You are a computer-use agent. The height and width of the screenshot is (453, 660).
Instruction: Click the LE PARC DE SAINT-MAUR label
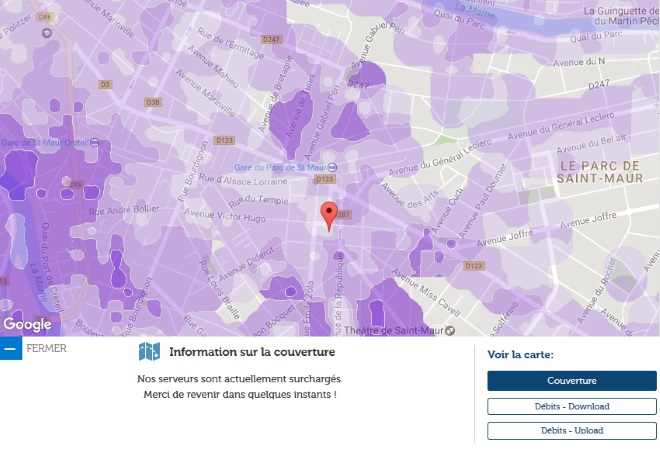tap(600, 172)
